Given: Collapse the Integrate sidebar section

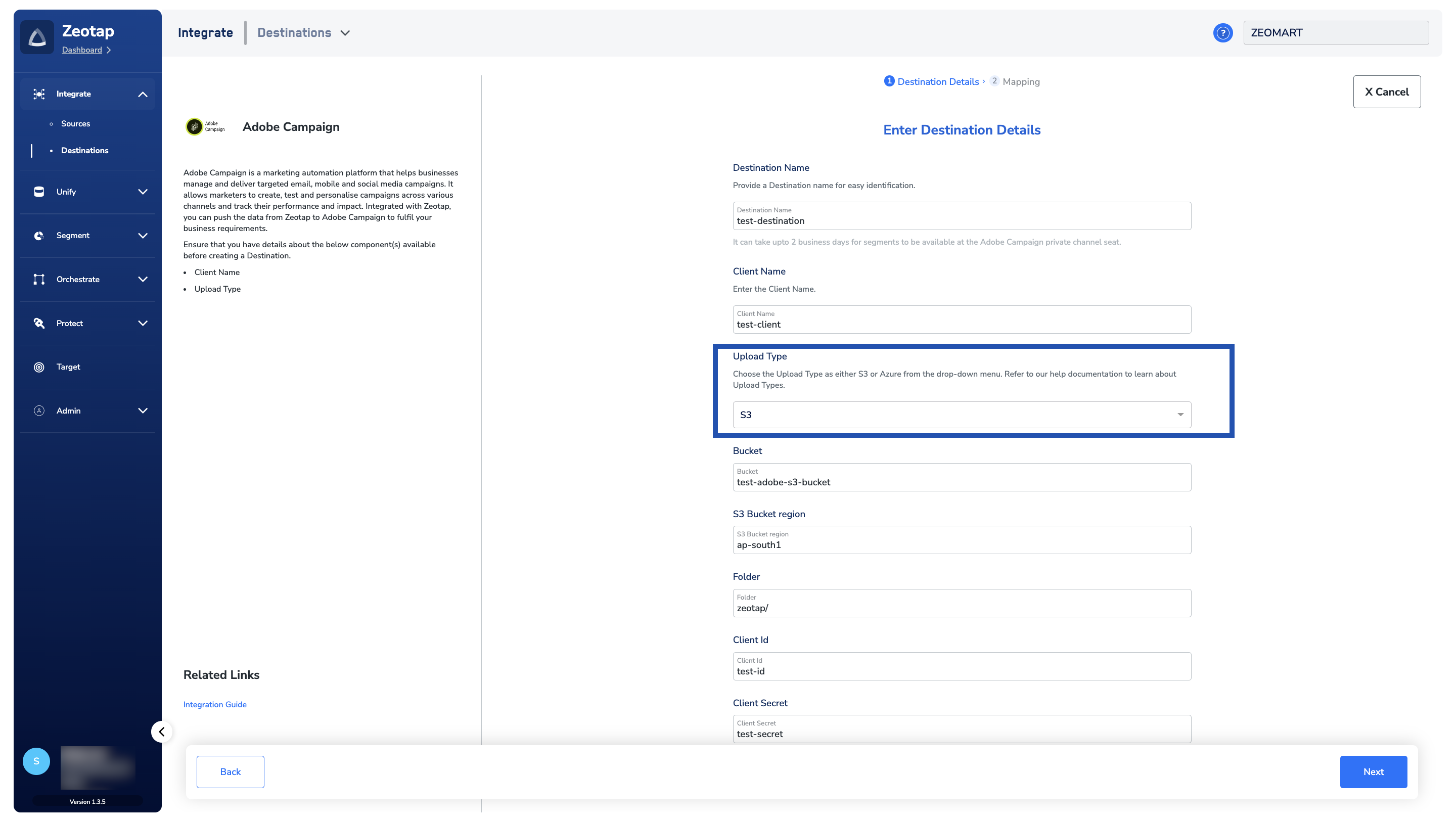Looking at the screenshot, I should pos(143,95).
